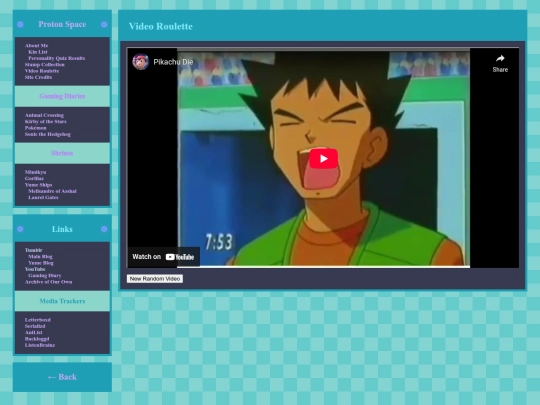The height and width of the screenshot is (405, 540).
Task: Open Watch on YouTube logo link
Action: click(179, 257)
